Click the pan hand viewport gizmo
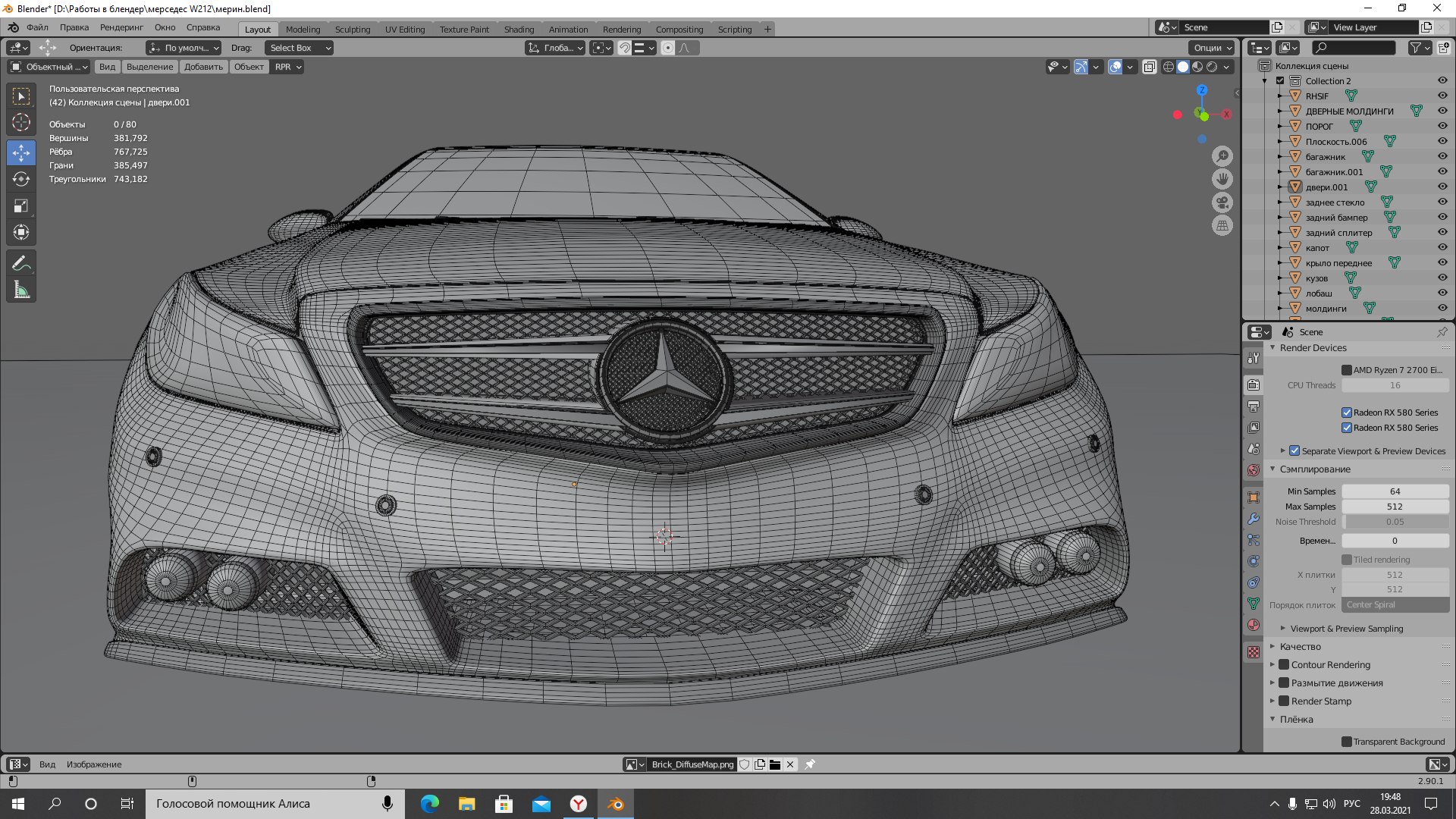The height and width of the screenshot is (819, 1456). (x=1222, y=180)
